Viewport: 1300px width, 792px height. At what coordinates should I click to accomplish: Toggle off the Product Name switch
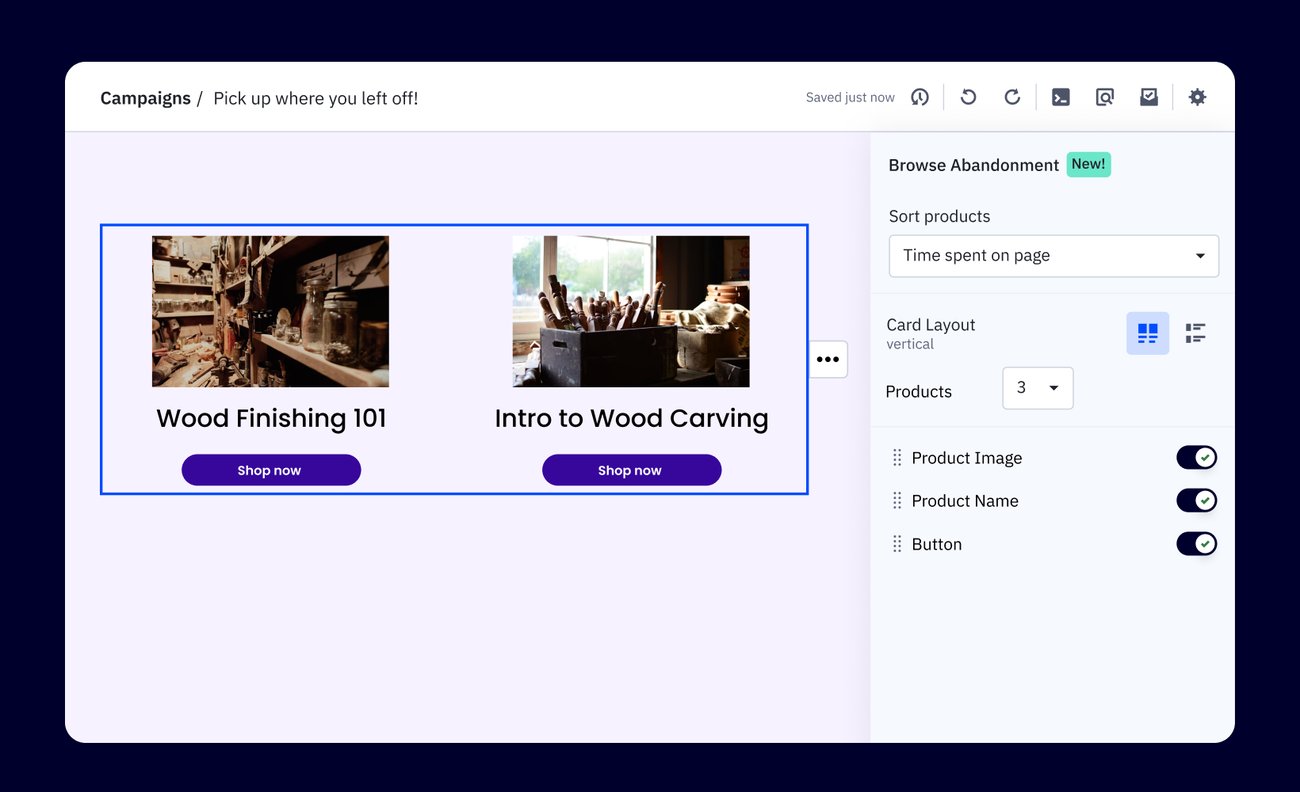[1196, 500]
